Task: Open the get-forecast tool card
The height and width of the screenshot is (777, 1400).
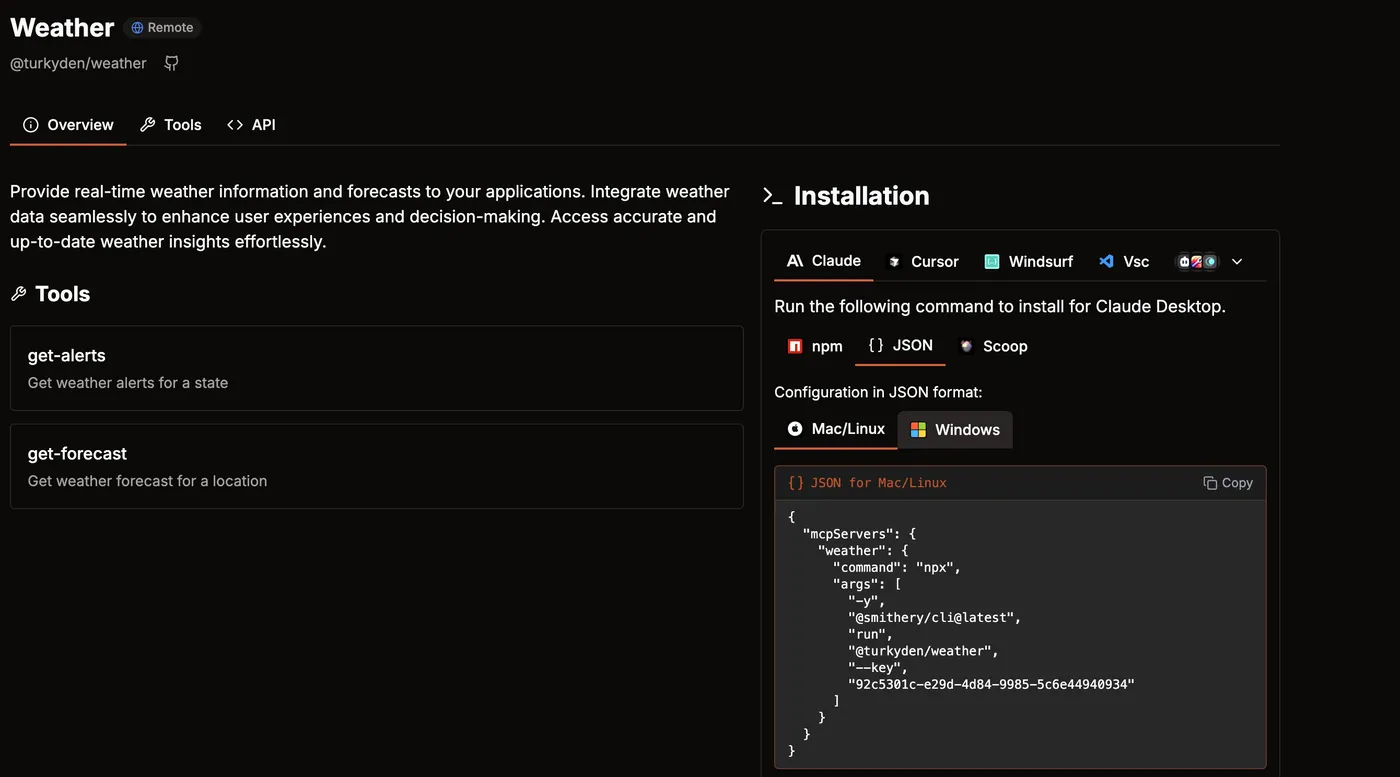Action: click(377, 466)
